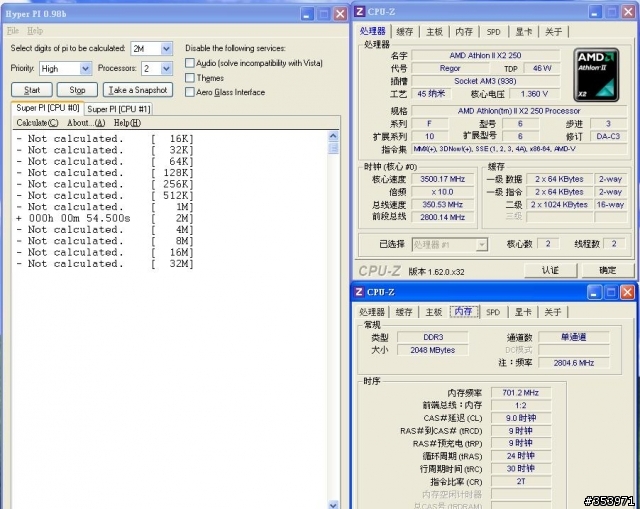This screenshot has width=640, height=509.
Task: Open the About...(A) menu
Action: point(86,123)
